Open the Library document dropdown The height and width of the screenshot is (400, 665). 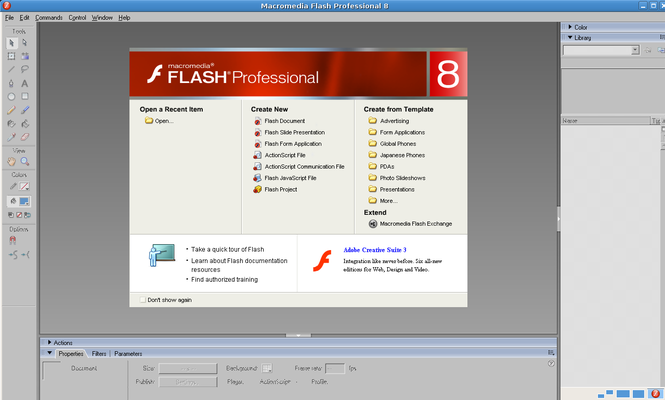coord(634,49)
